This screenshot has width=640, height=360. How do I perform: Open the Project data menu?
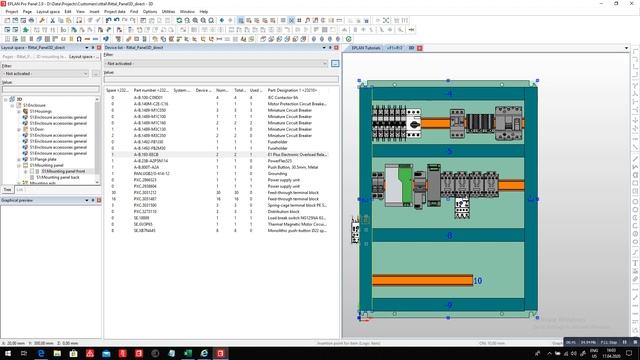(x=115, y=12)
